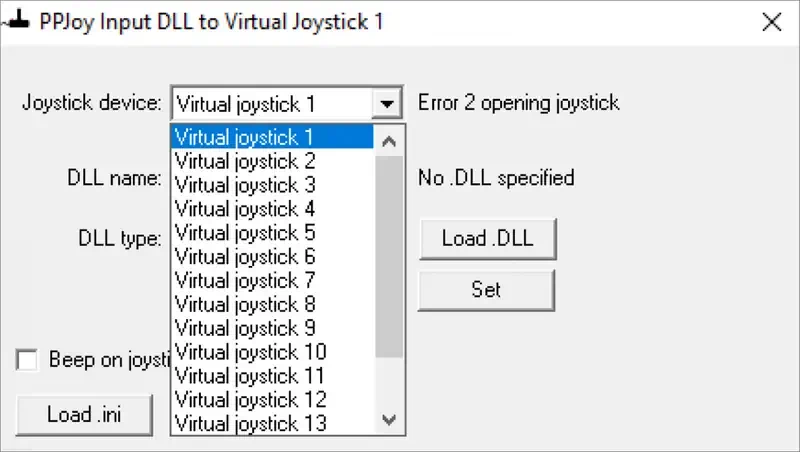
Task: Toggle the Beep on joystick checkbox
Action: point(28,361)
